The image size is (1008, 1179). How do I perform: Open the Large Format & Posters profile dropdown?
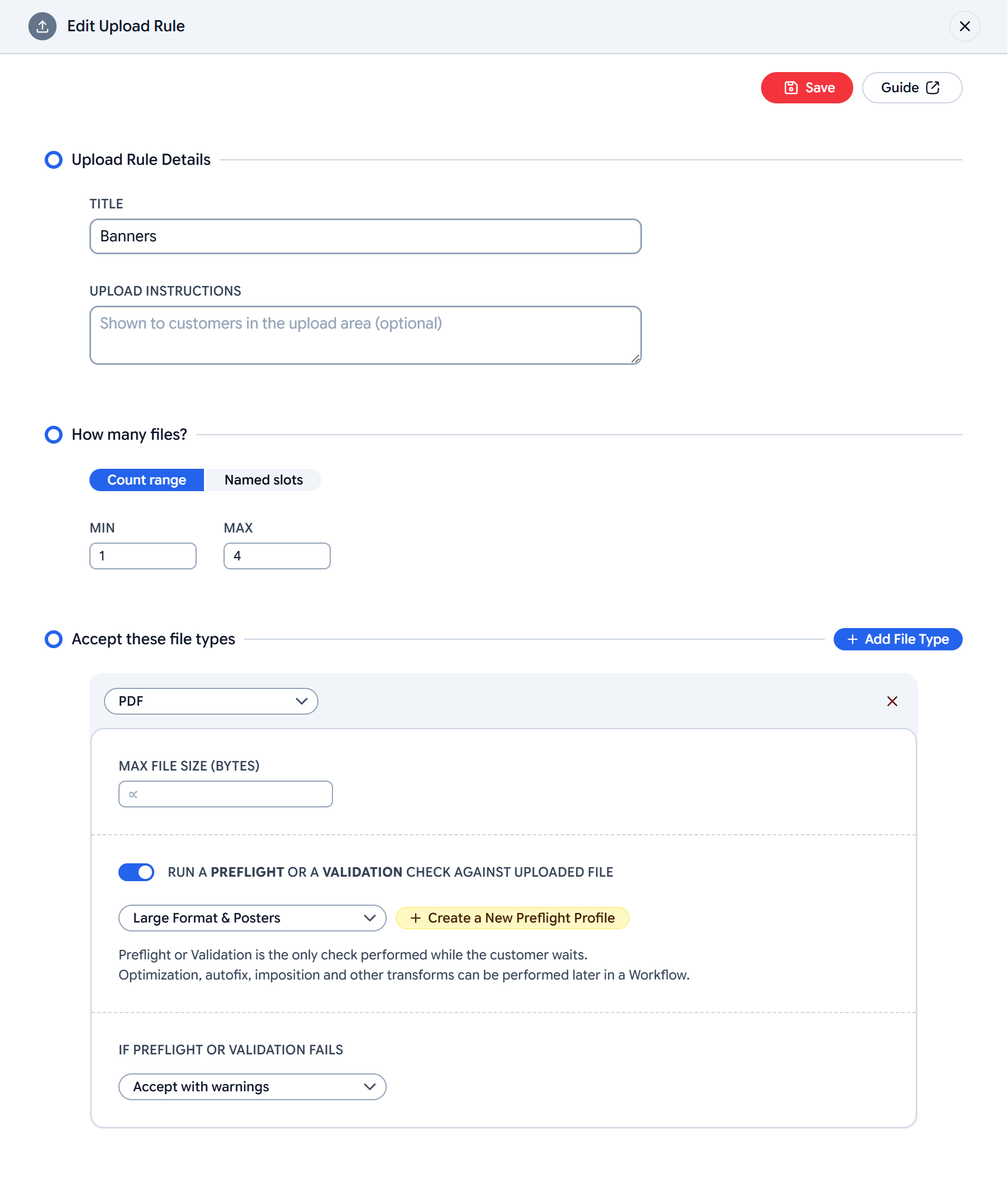pos(252,918)
